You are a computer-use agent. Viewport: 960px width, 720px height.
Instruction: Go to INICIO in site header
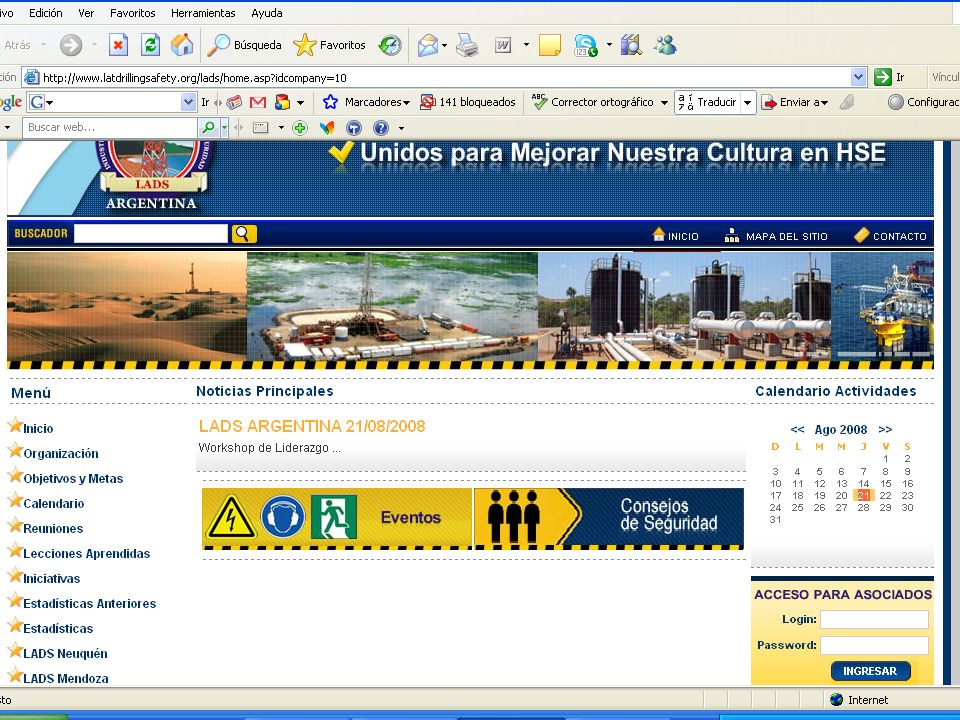675,236
